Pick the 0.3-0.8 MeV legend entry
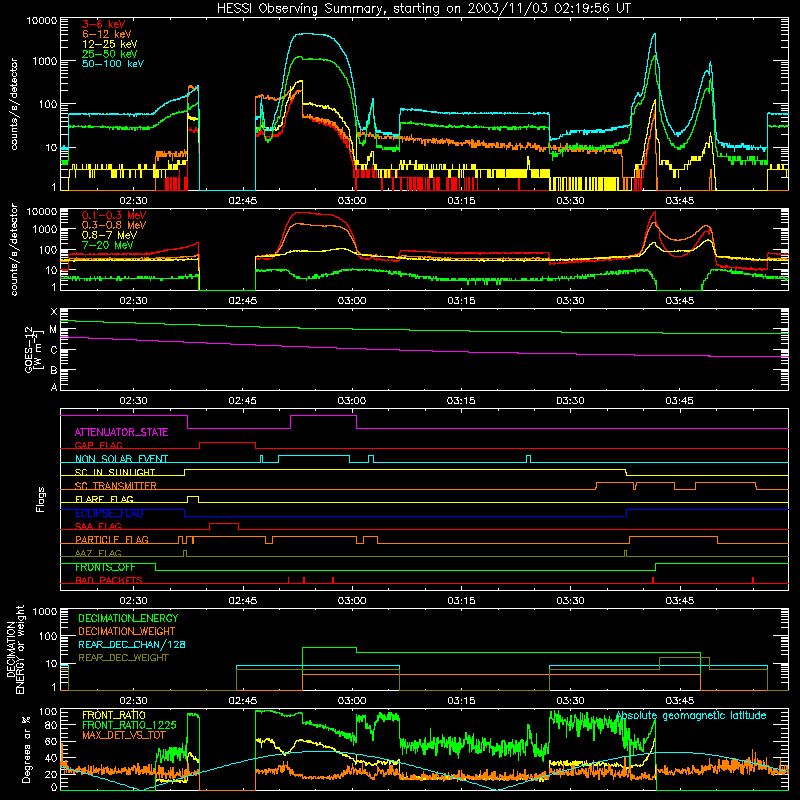Image resolution: width=800 pixels, height=800 pixels. pyautogui.click(x=114, y=225)
